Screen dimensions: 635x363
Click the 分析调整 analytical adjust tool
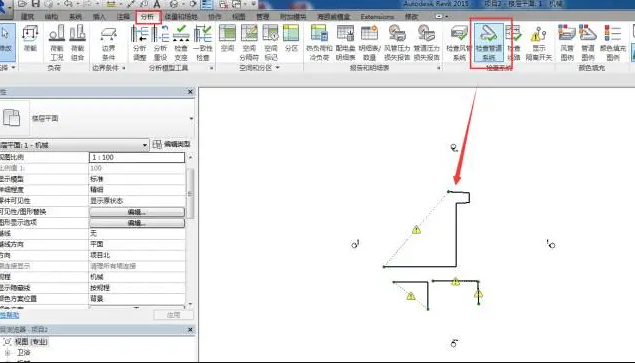pos(140,43)
